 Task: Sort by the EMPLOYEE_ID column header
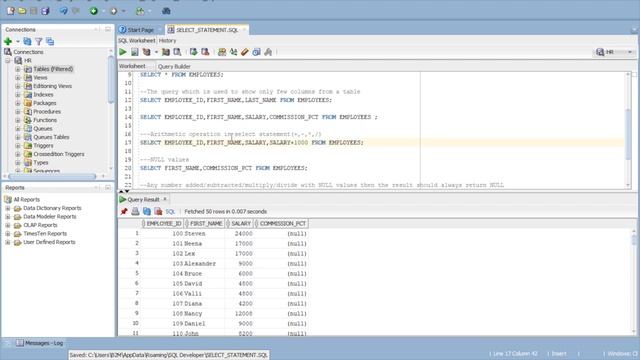tap(162, 224)
